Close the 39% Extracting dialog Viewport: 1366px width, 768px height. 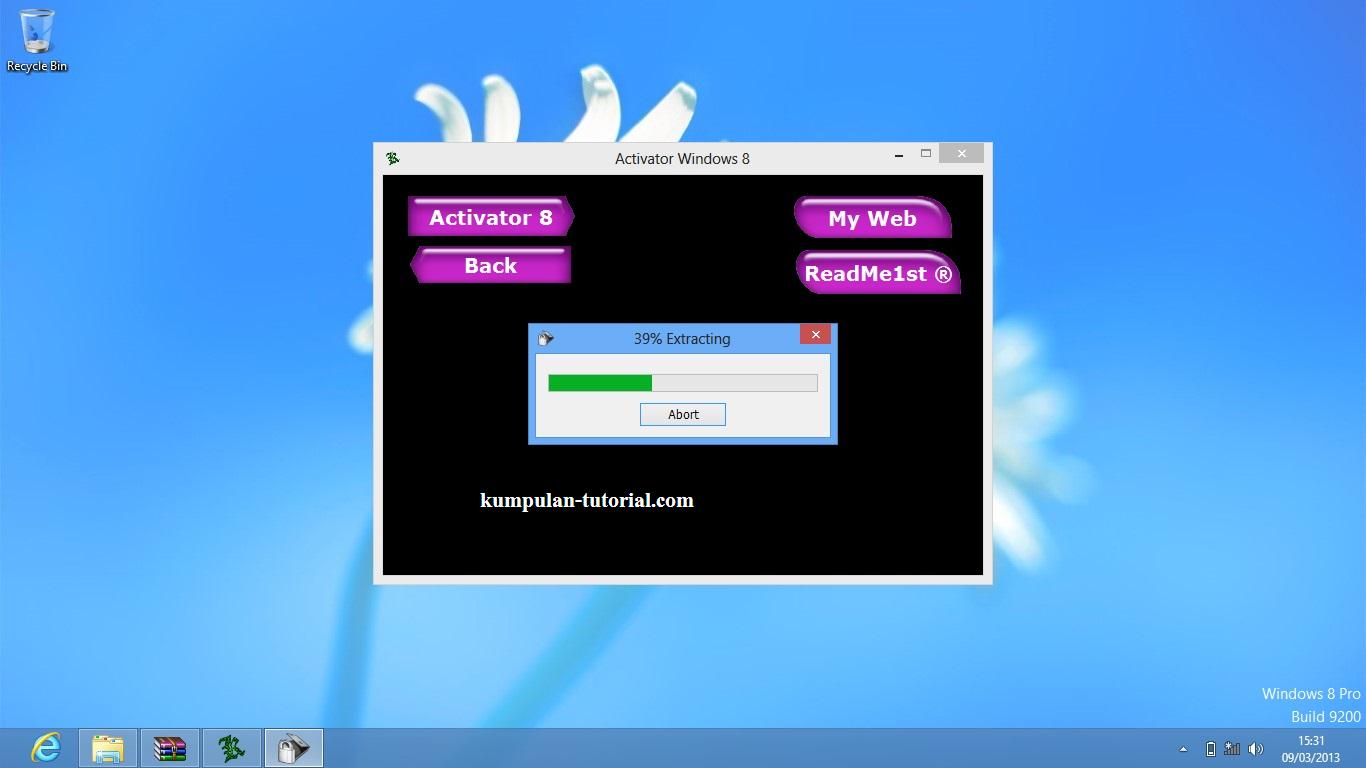pos(815,335)
